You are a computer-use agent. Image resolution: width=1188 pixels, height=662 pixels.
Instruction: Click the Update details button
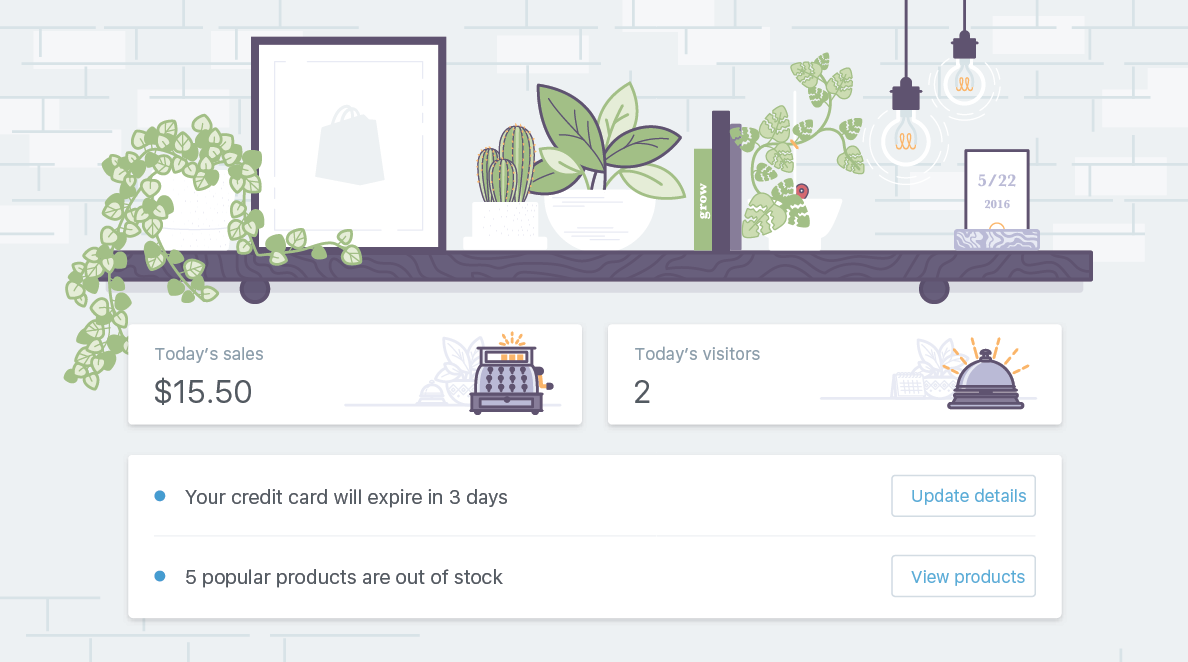(x=963, y=496)
